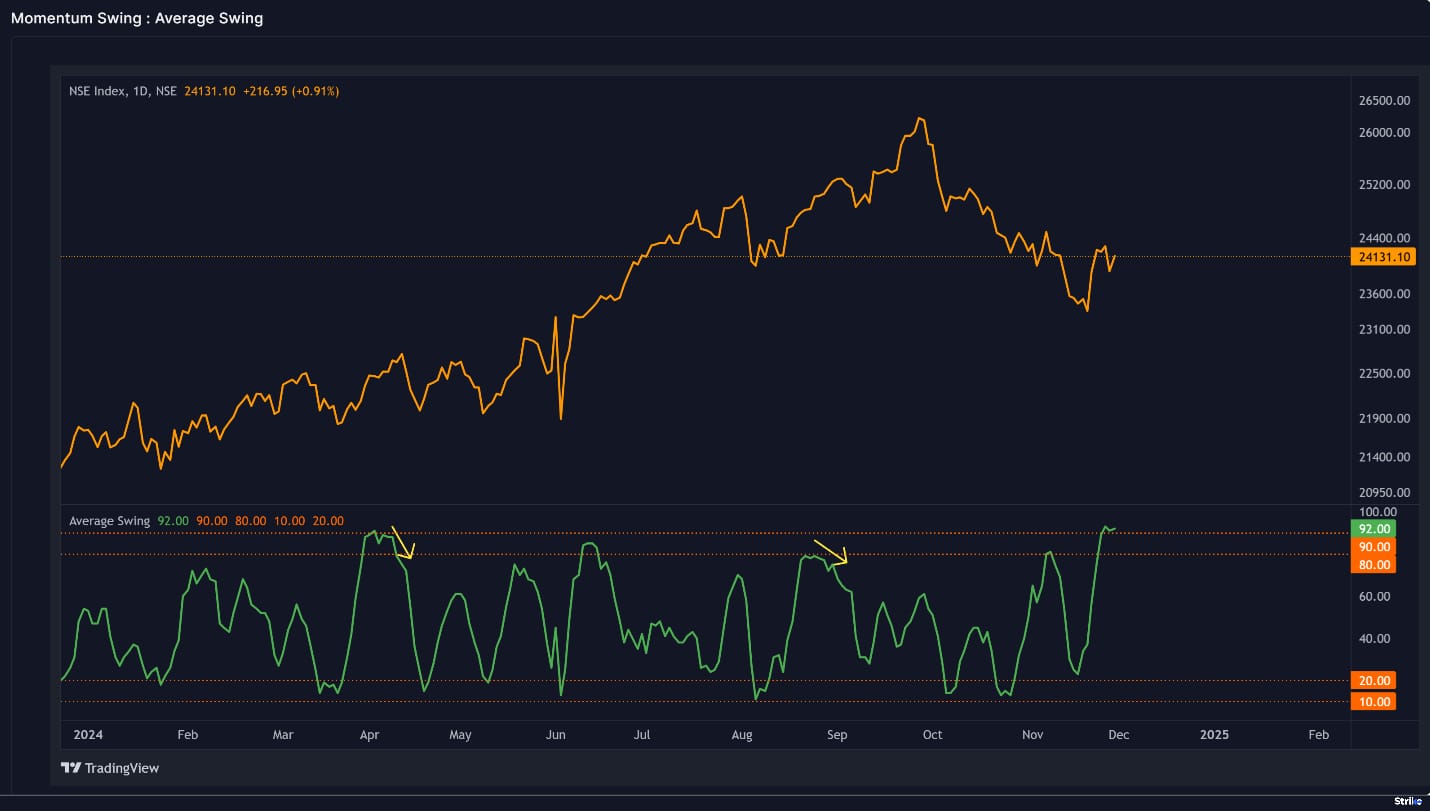Click the 60.00 label on indicator scale
The image size is (1430, 811).
[1374, 597]
